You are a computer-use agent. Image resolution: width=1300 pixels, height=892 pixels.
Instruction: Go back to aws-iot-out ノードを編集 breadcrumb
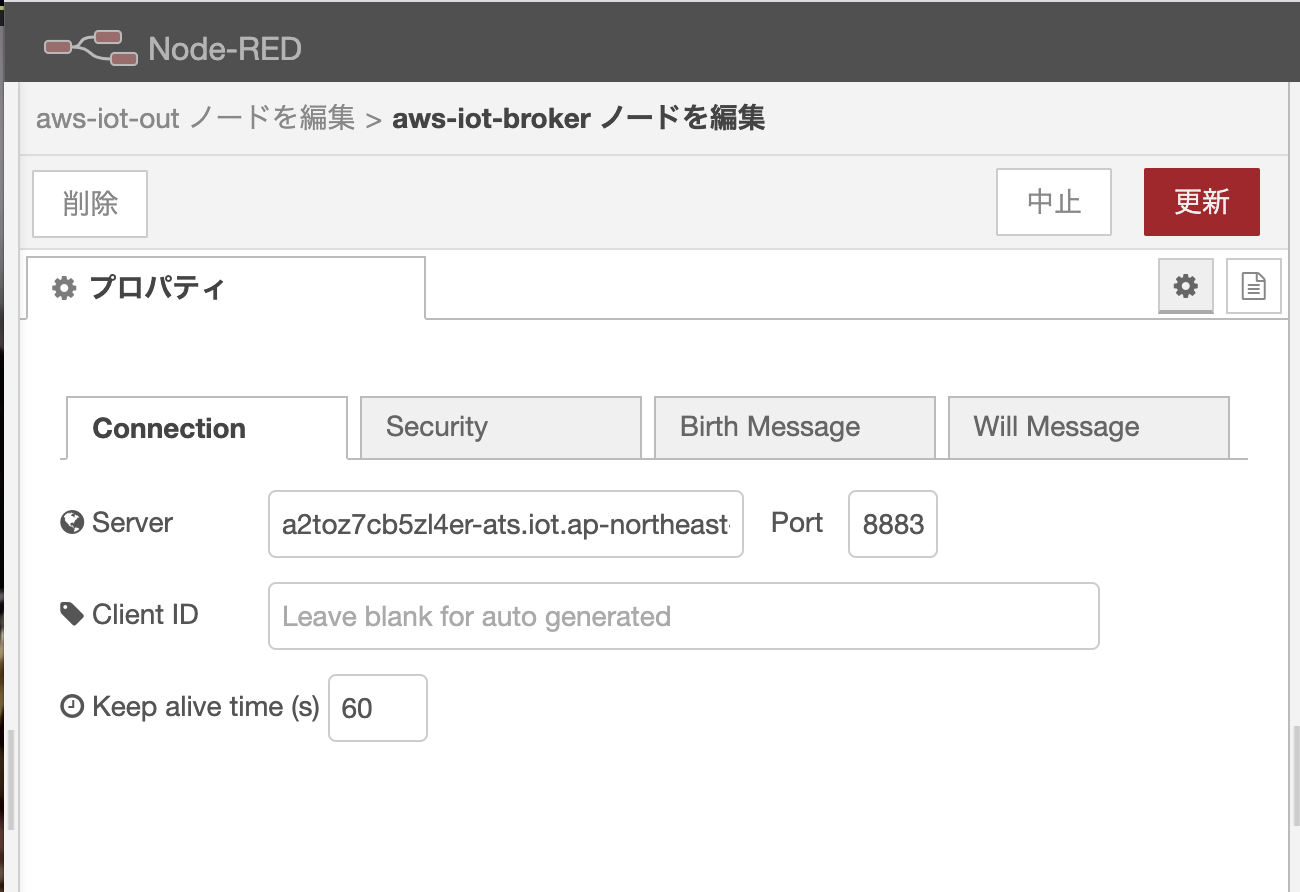tap(195, 119)
